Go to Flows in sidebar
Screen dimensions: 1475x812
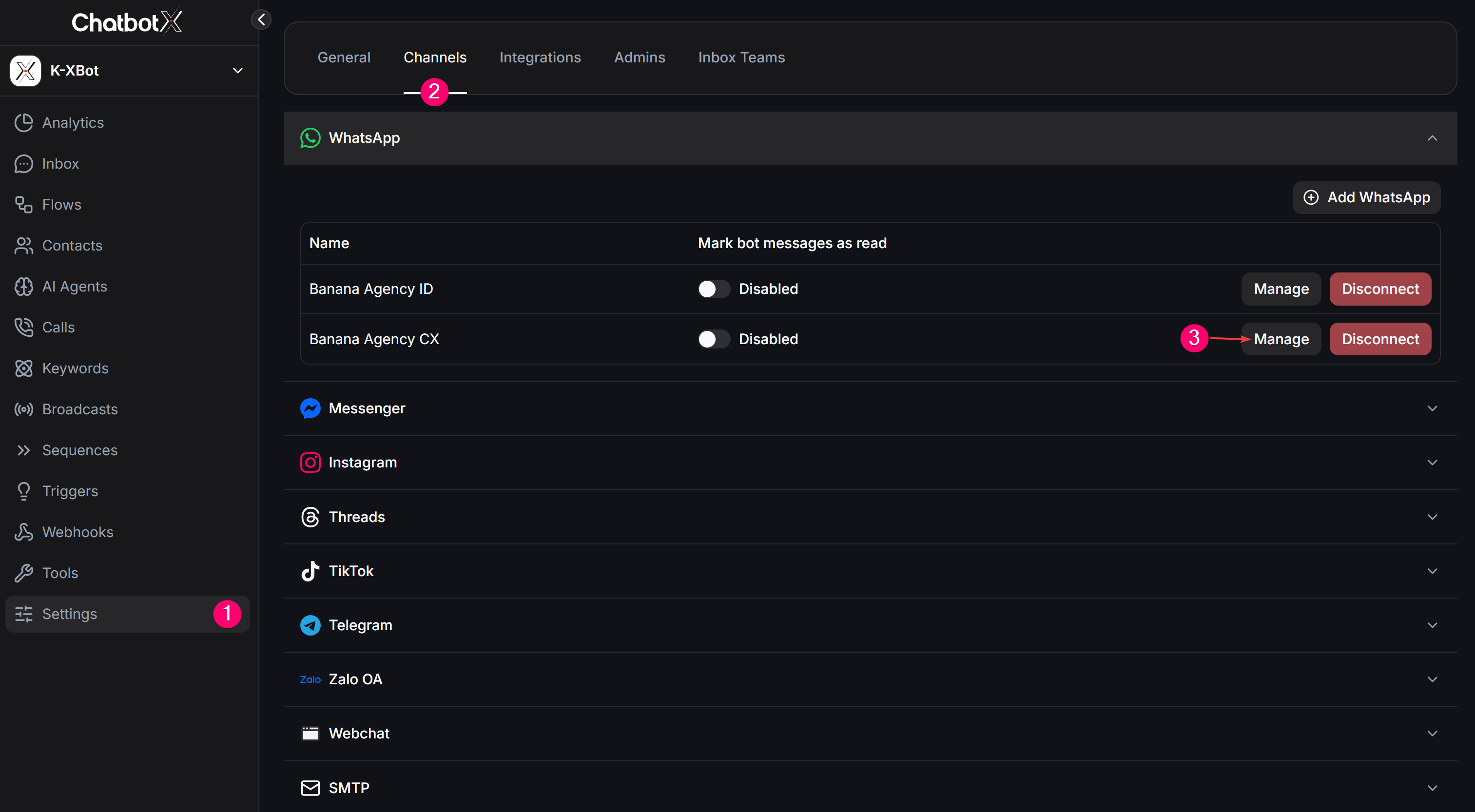pos(128,204)
